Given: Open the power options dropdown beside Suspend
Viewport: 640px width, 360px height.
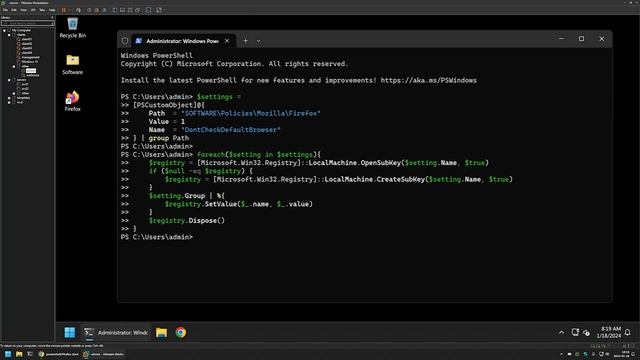Looking at the screenshot, I should (x=69, y=10).
